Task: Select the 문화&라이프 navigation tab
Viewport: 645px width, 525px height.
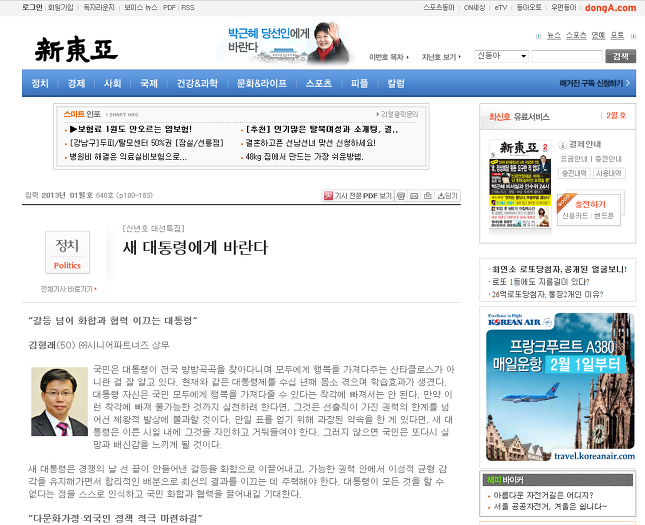Action: [x=262, y=84]
